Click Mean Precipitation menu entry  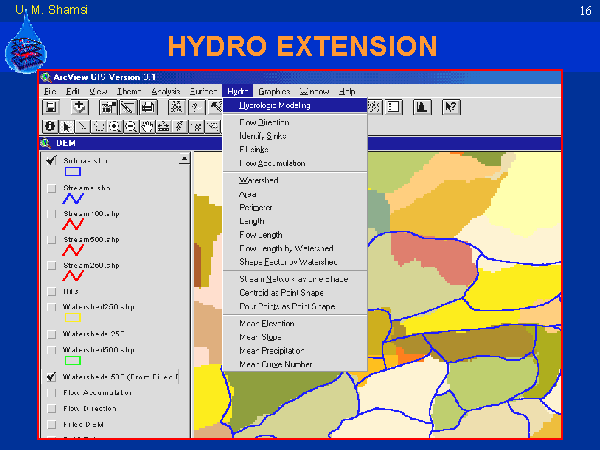273,351
